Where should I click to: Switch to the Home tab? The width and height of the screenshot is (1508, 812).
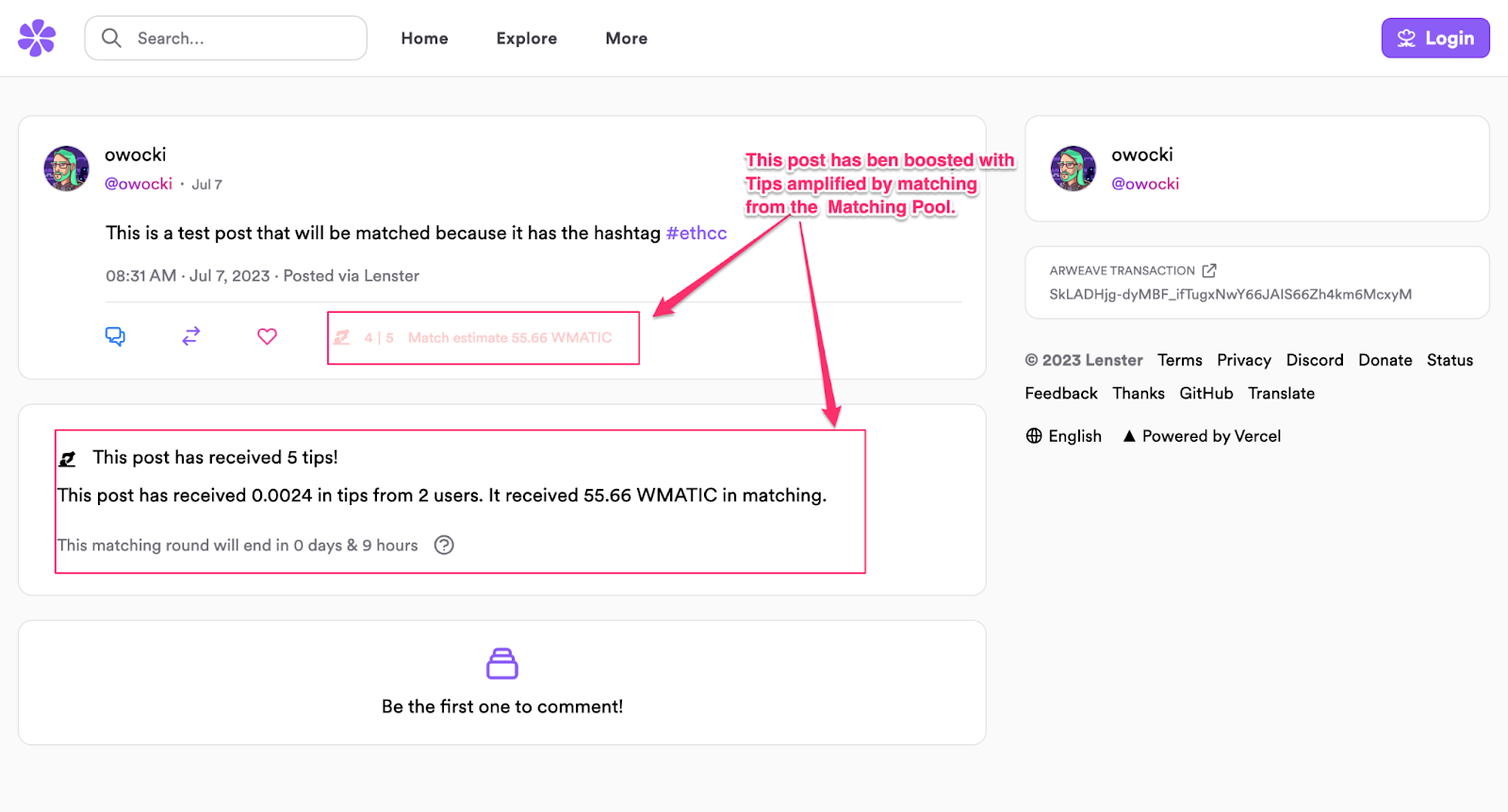[424, 38]
